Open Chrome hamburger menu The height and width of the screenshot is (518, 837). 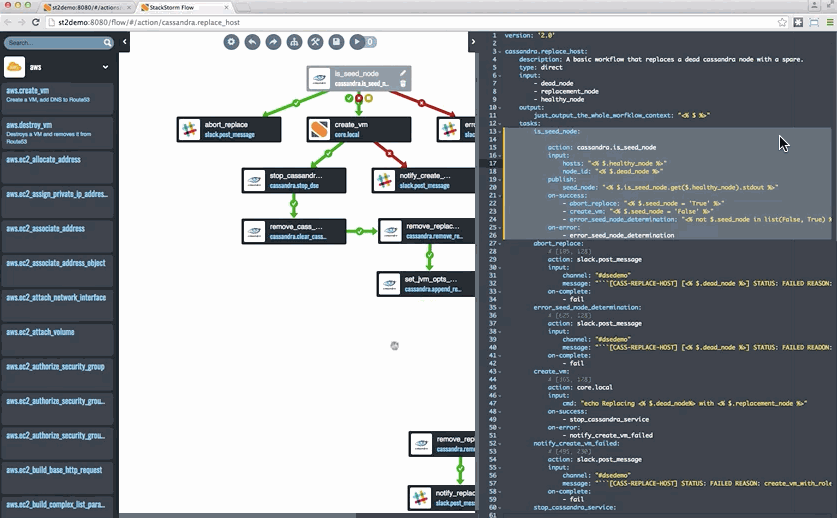point(830,22)
